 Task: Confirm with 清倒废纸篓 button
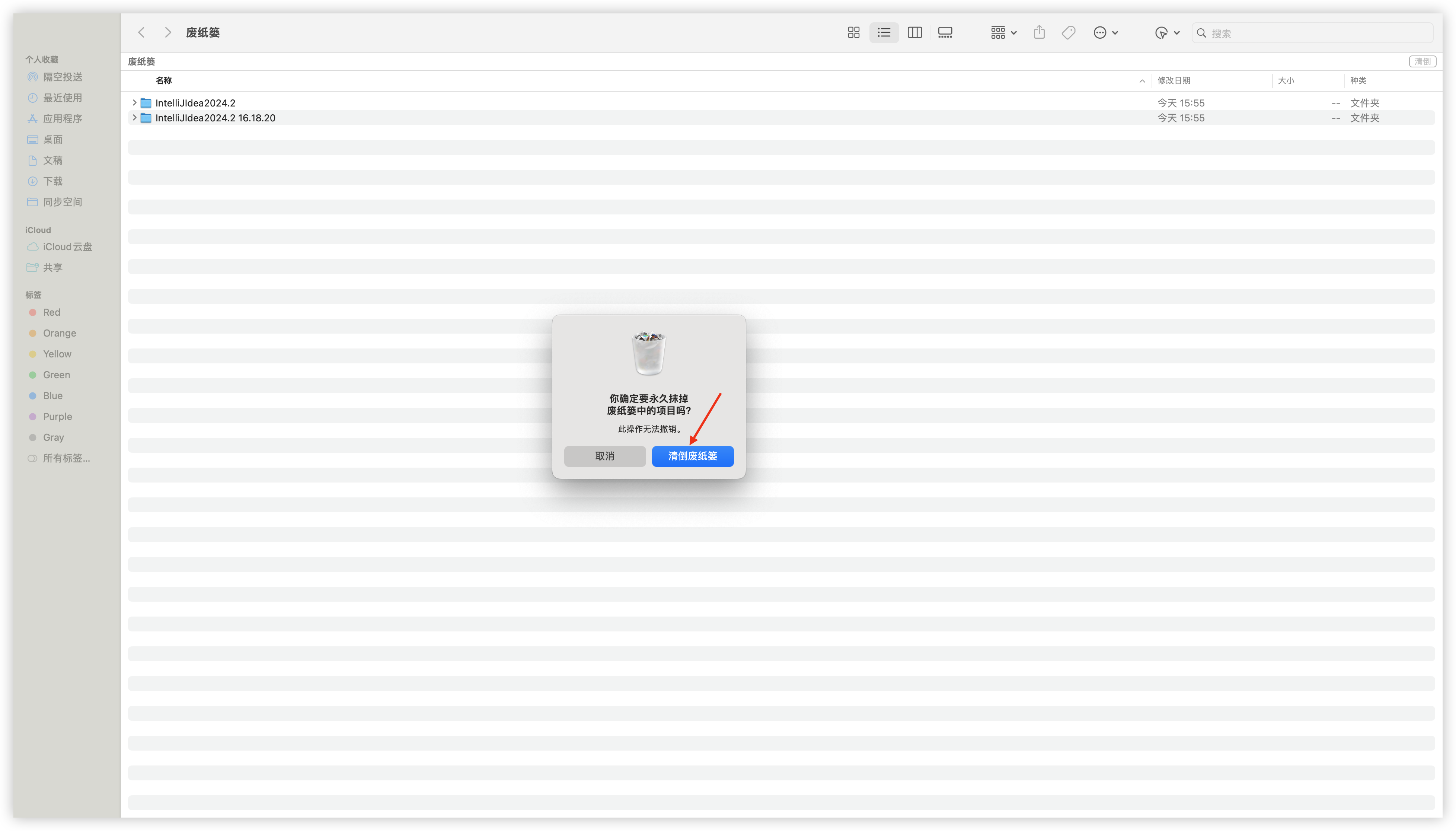692,456
